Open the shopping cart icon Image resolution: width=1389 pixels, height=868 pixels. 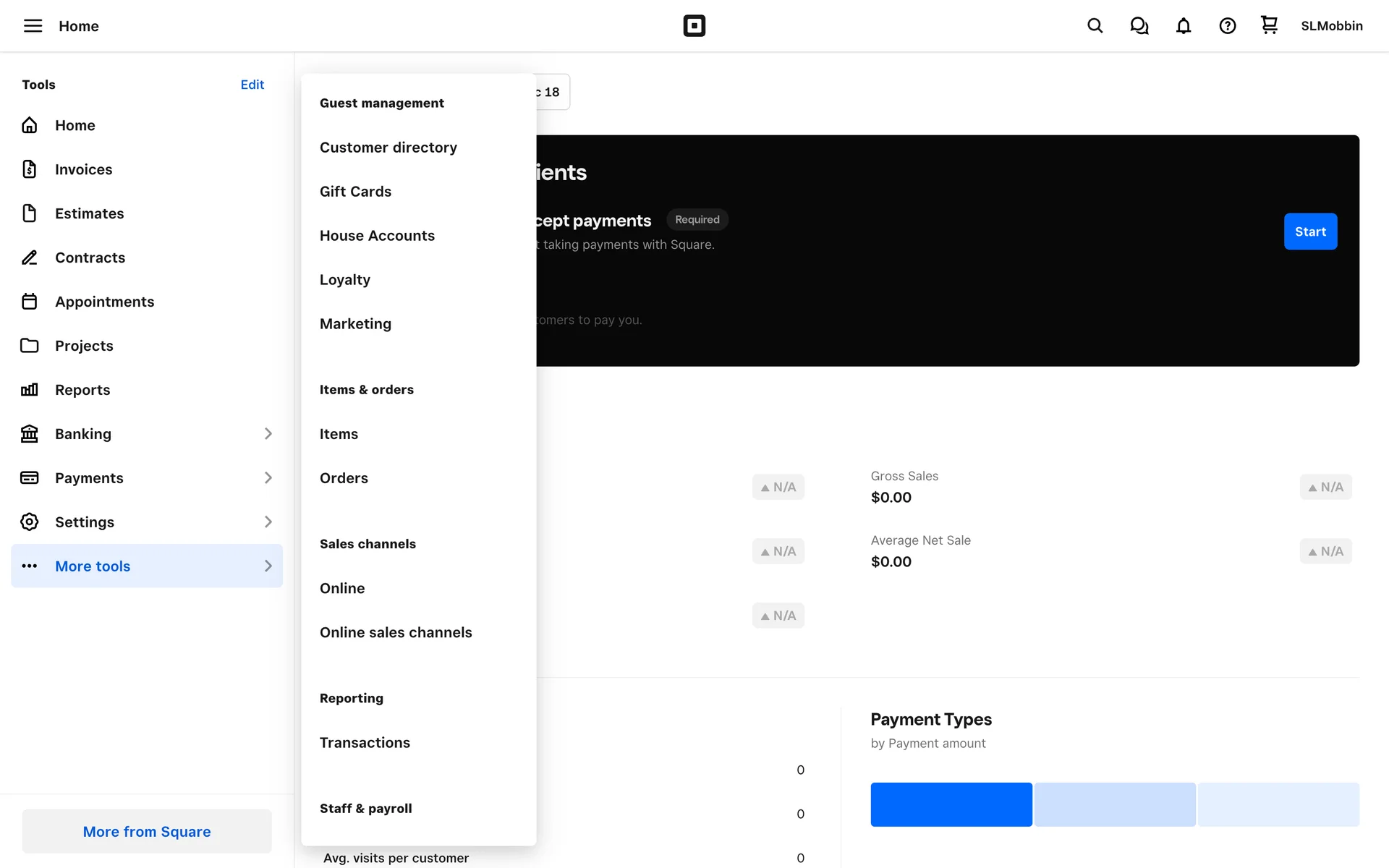pyautogui.click(x=1269, y=25)
